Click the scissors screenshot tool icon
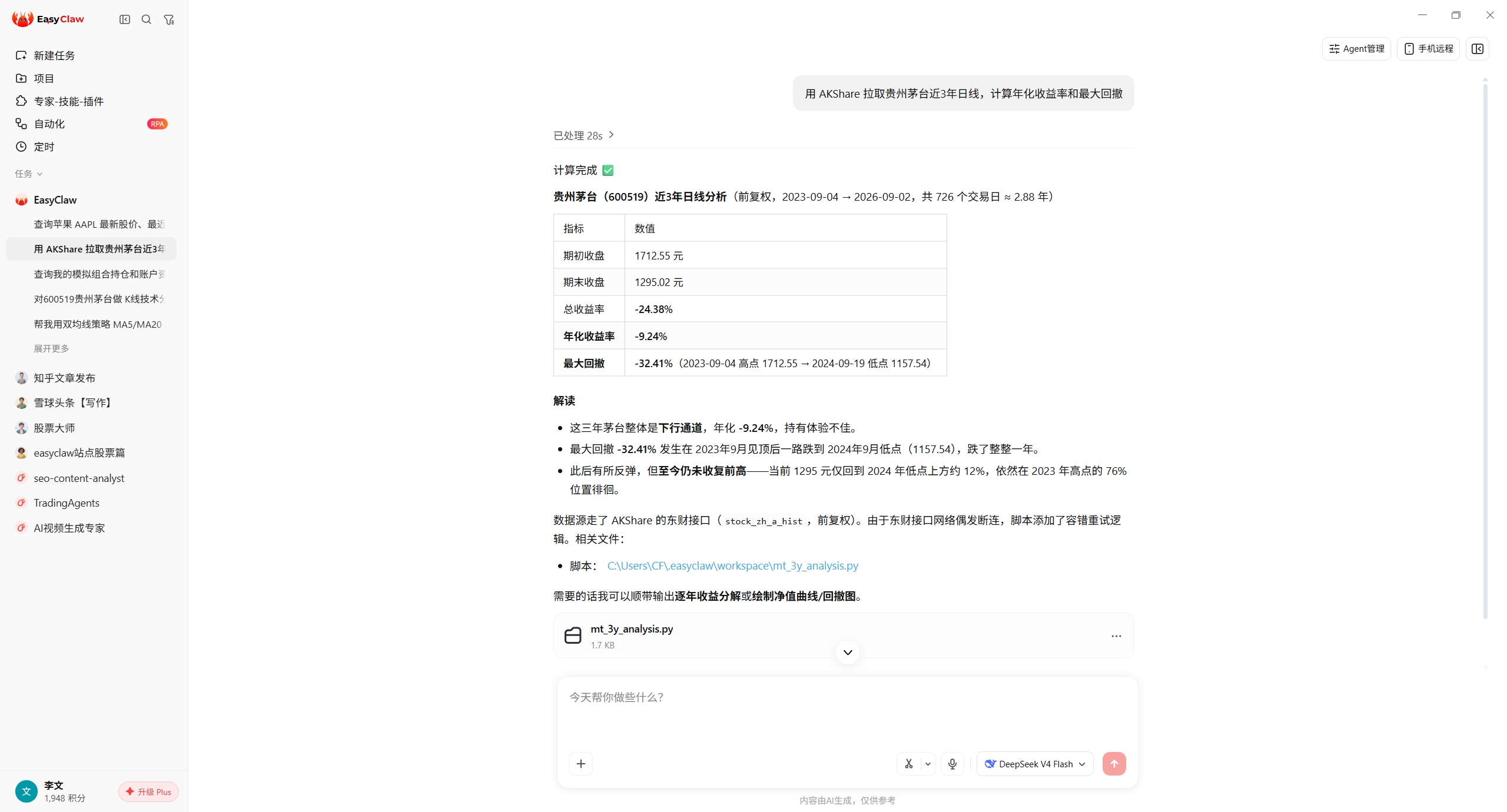 [x=909, y=764]
